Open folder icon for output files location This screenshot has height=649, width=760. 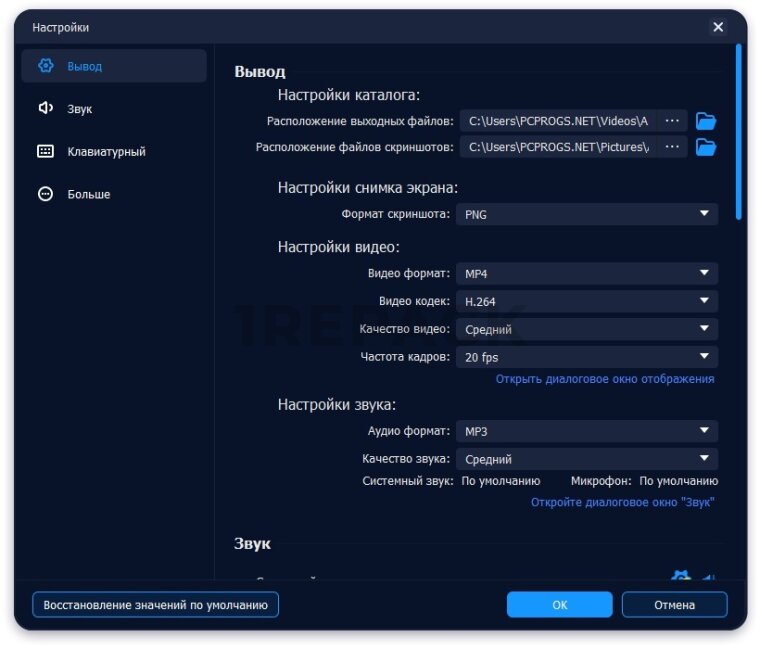706,121
